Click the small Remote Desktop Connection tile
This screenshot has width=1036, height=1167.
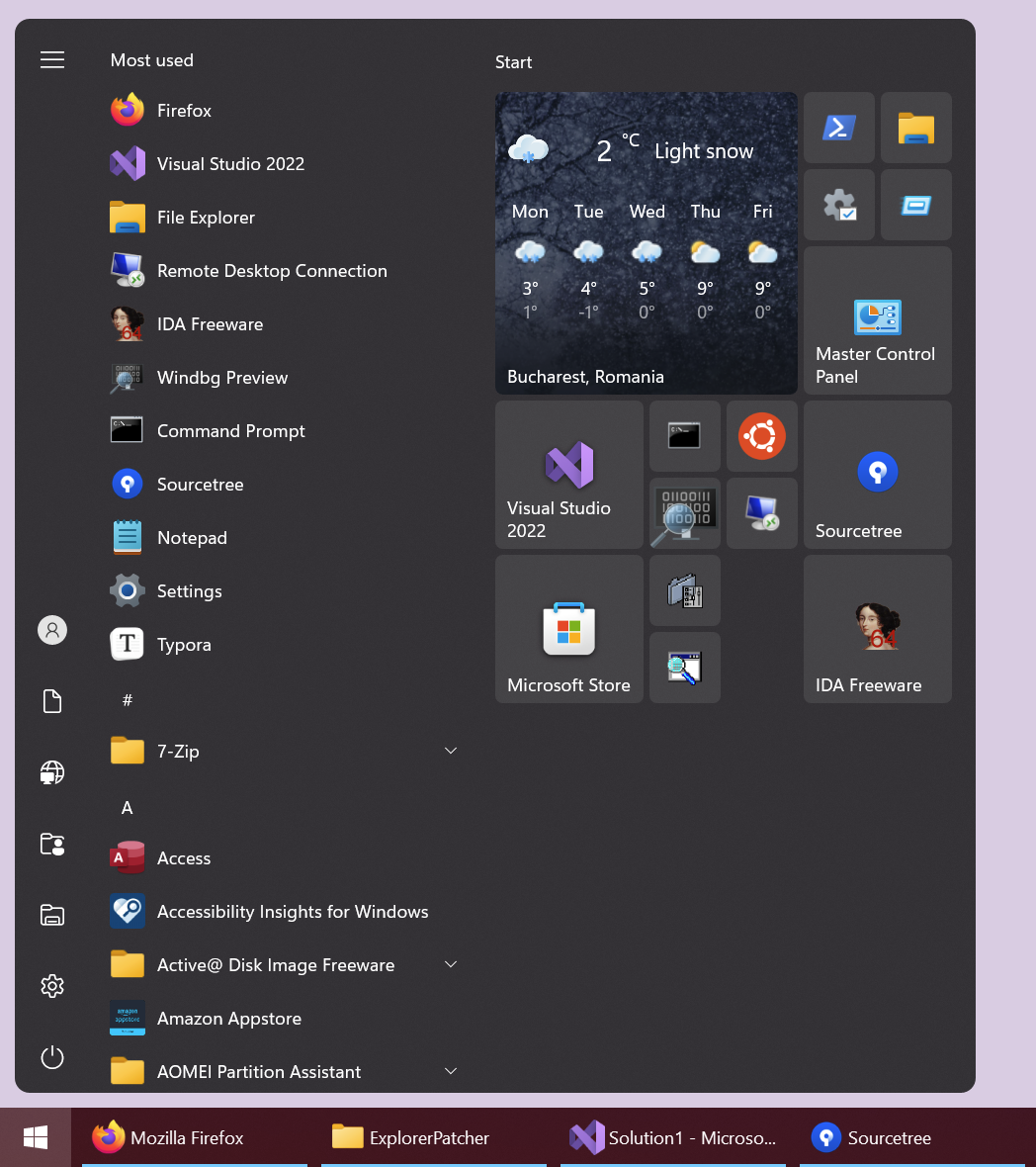[762, 513]
